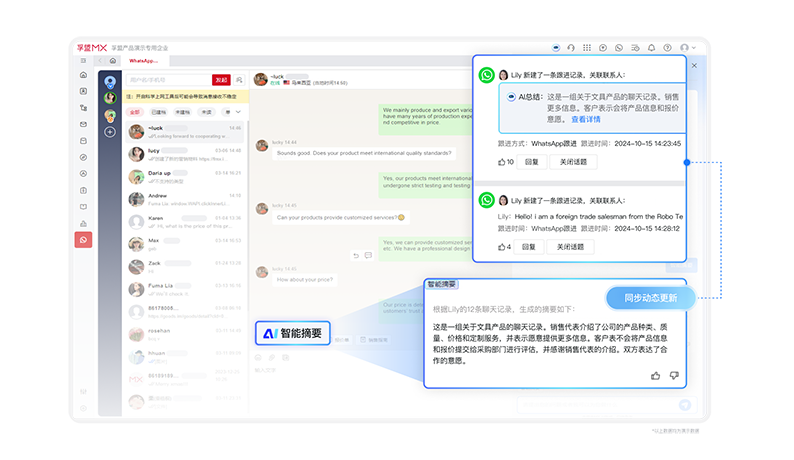This screenshot has width=794, height=460.
Task: Collapse the left sidebar menu toggle
Action: tap(83, 61)
